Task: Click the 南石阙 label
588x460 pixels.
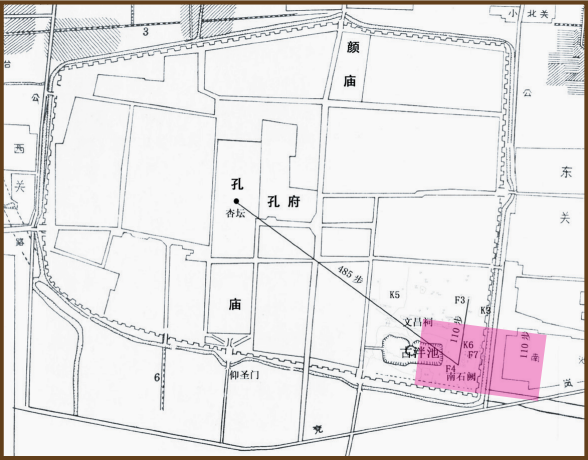Action: (461, 376)
